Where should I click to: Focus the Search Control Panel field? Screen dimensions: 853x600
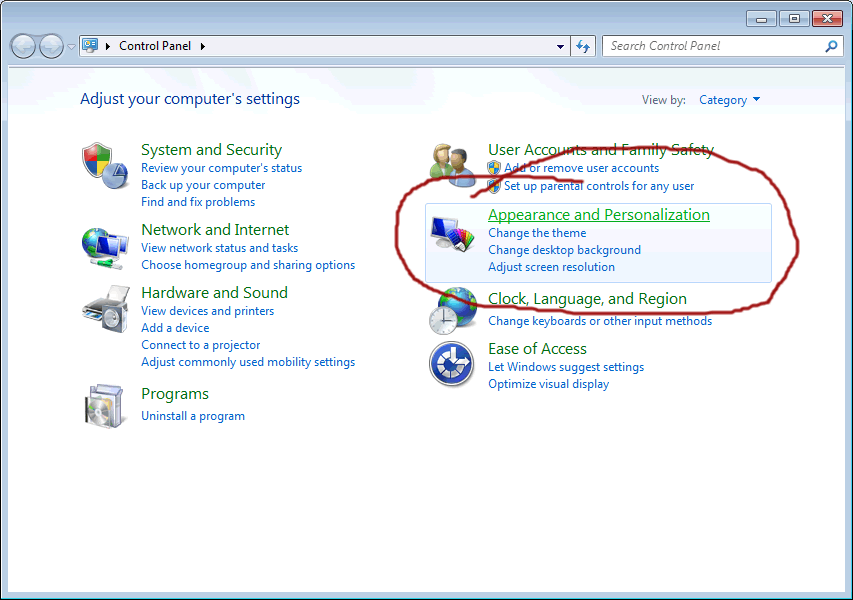[722, 46]
